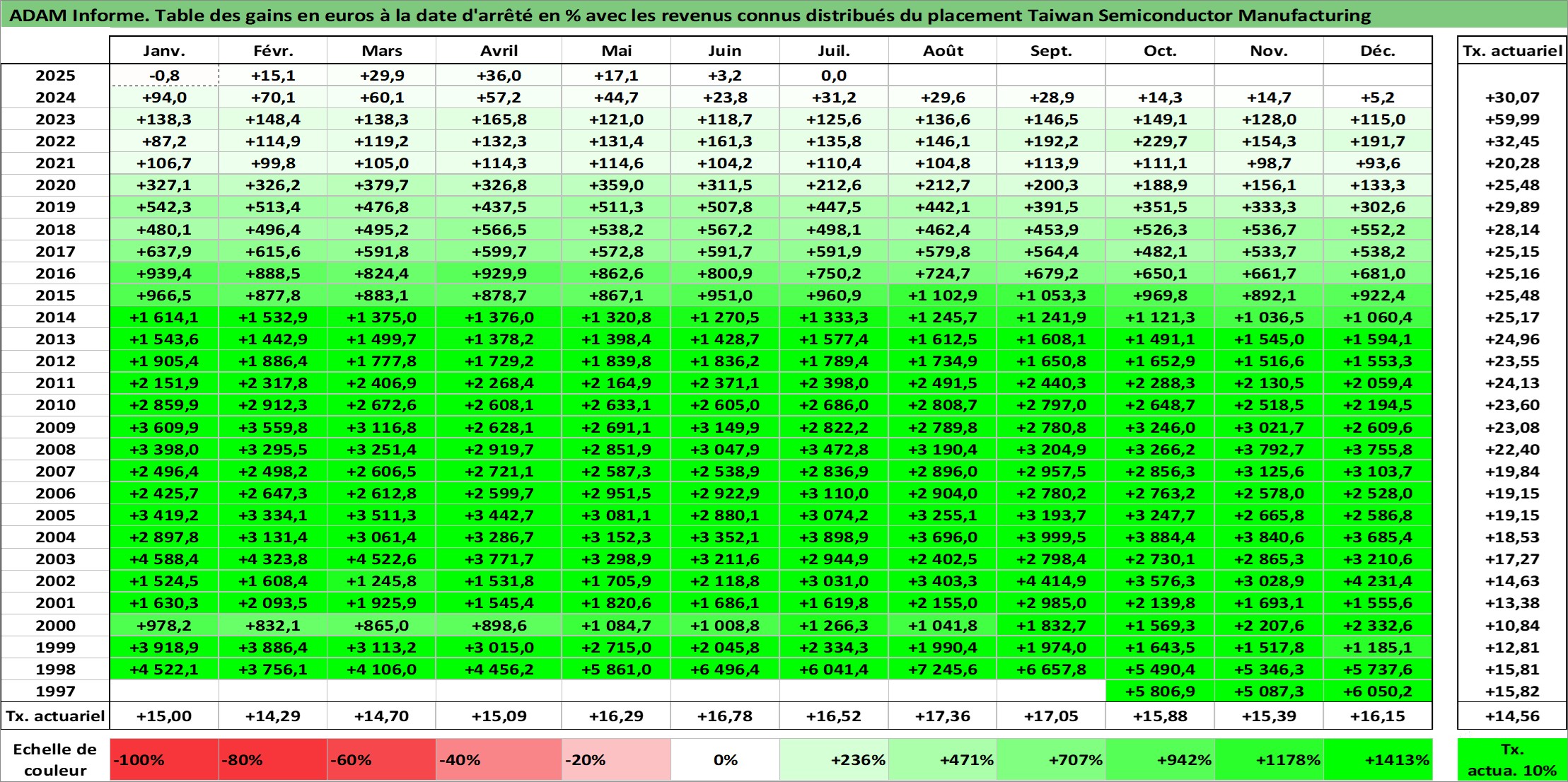This screenshot has width=1568, height=782.
Task: Click bottom rate +16,15 under Déc.
Action: [x=1378, y=716]
